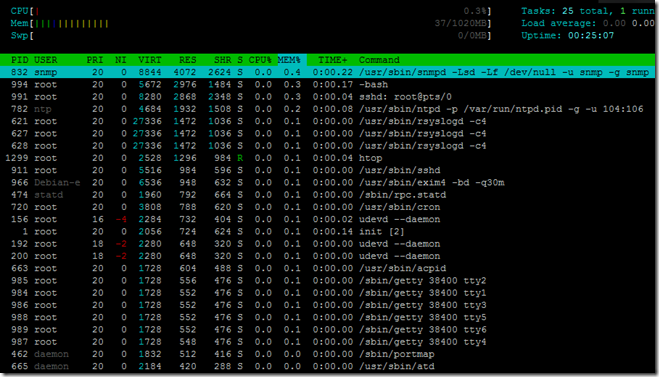Select rsyslogd row with PID 621
This screenshot has width=659, height=377.
[327, 121]
